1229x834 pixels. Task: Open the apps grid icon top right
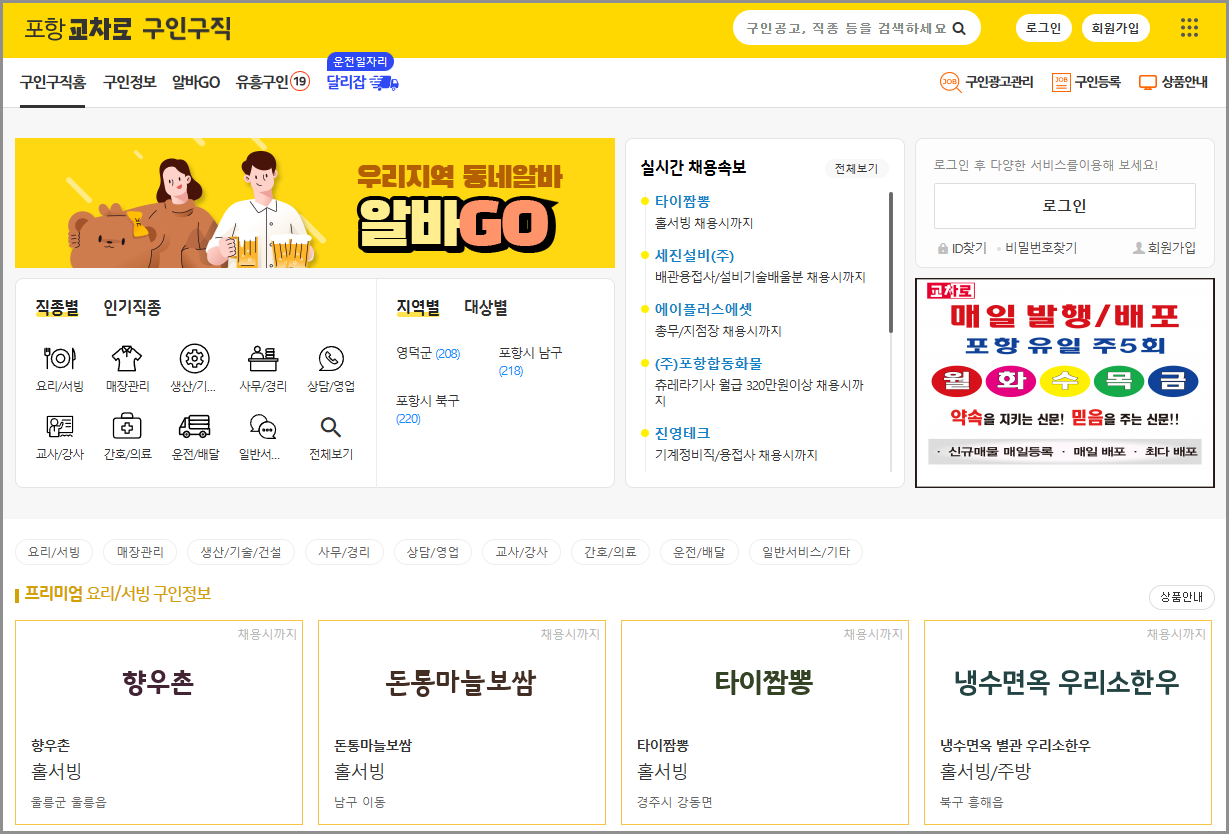[1188, 28]
